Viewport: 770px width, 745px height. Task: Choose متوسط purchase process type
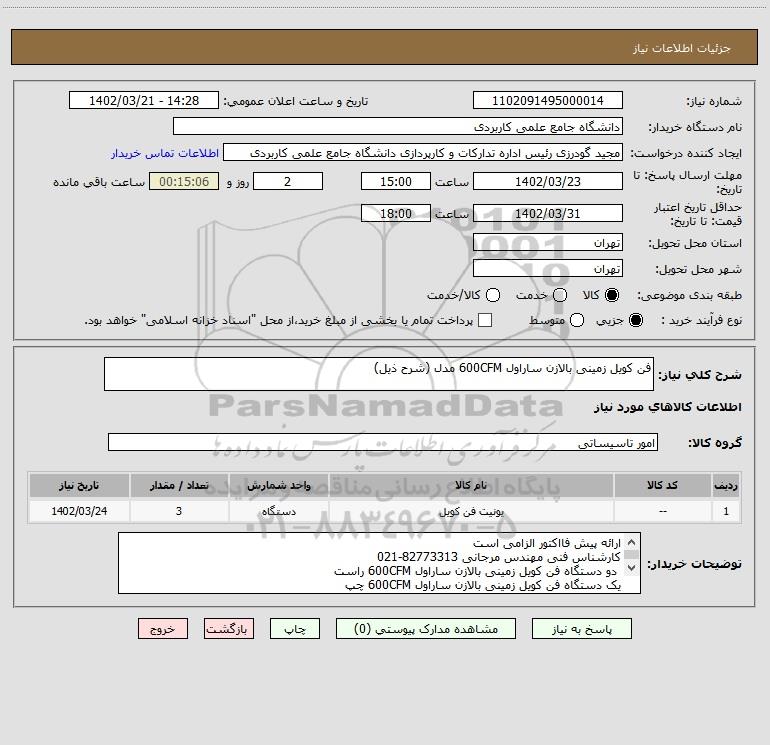click(577, 320)
